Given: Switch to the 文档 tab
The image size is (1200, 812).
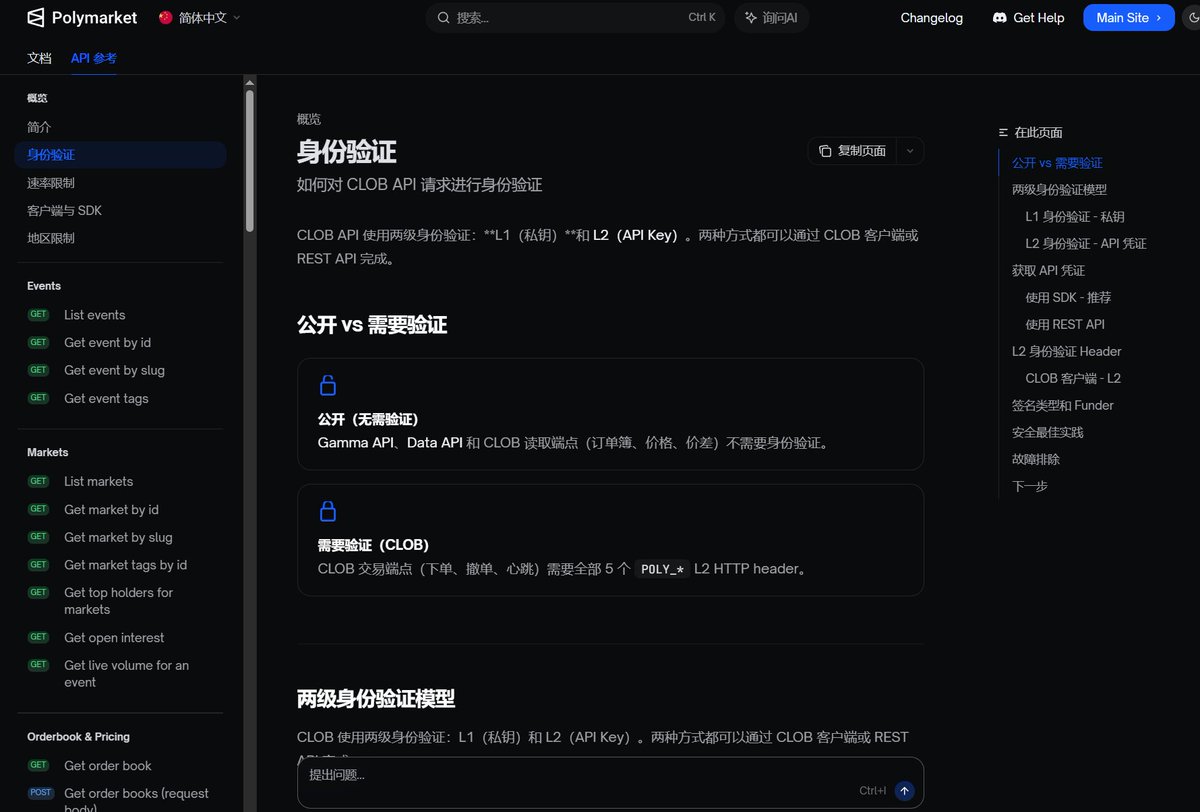Looking at the screenshot, I should [x=39, y=58].
